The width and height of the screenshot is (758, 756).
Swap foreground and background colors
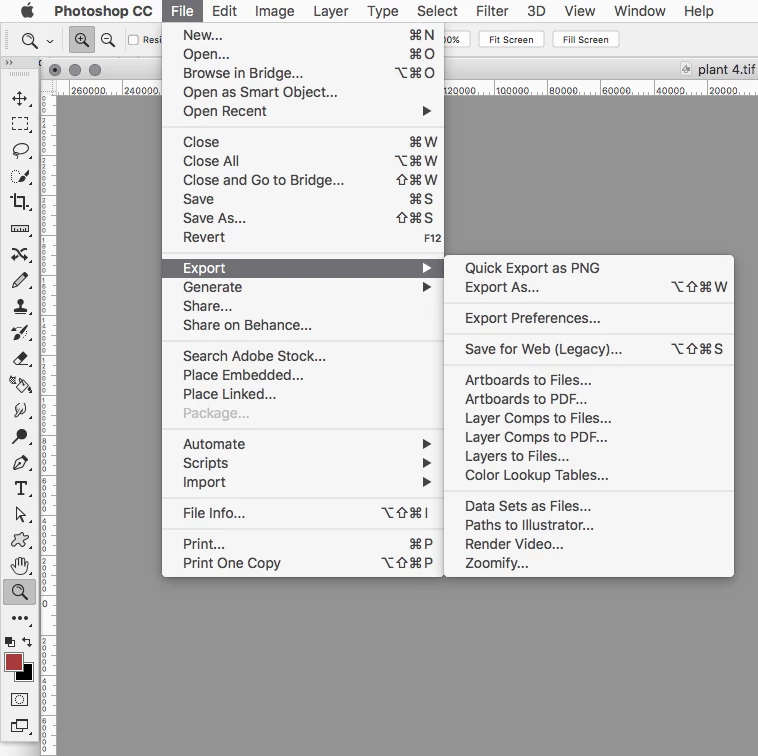[27, 641]
